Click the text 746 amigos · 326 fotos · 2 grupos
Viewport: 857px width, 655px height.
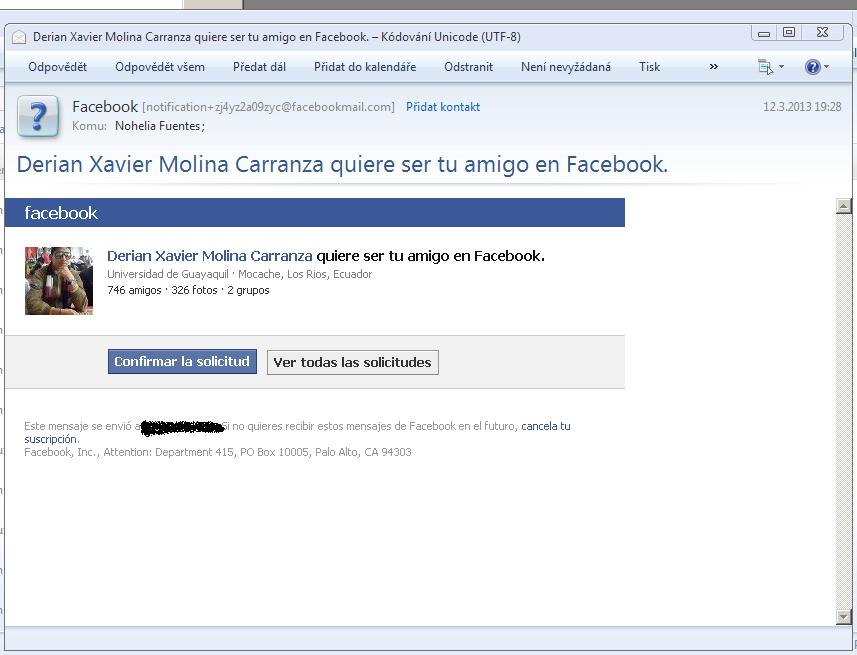[x=188, y=290]
